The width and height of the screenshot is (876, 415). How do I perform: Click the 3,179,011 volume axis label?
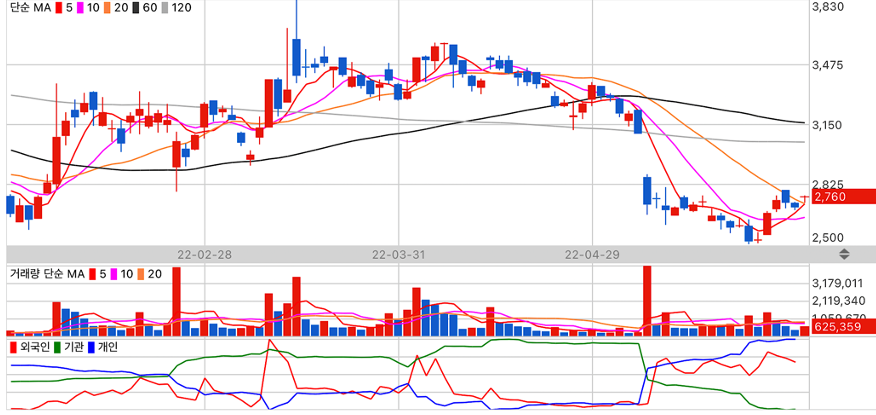[838, 283]
